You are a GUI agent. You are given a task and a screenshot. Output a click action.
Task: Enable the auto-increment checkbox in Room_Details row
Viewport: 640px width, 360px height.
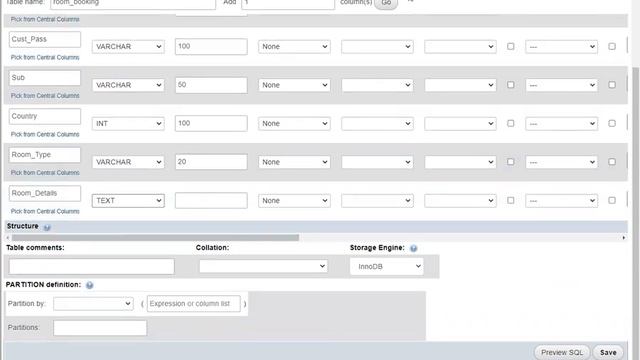(611, 200)
